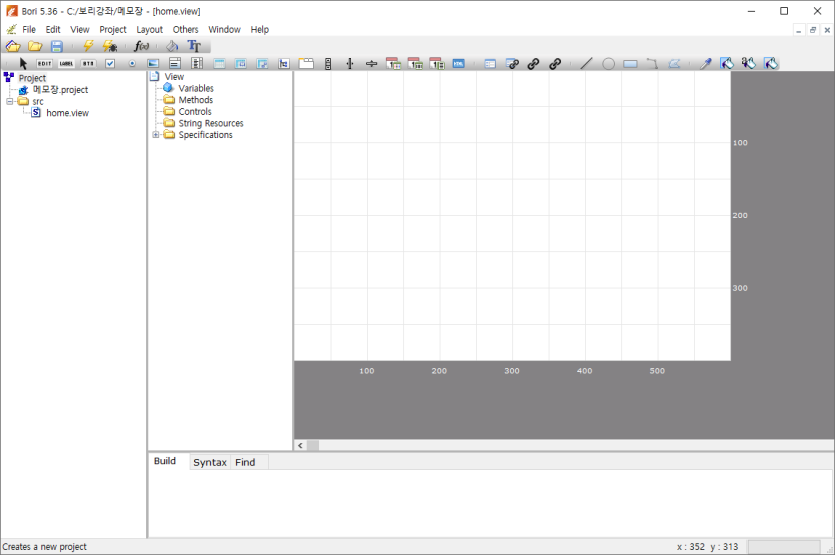Choose the LABEL control tool
This screenshot has height=555, width=835.
point(66,64)
